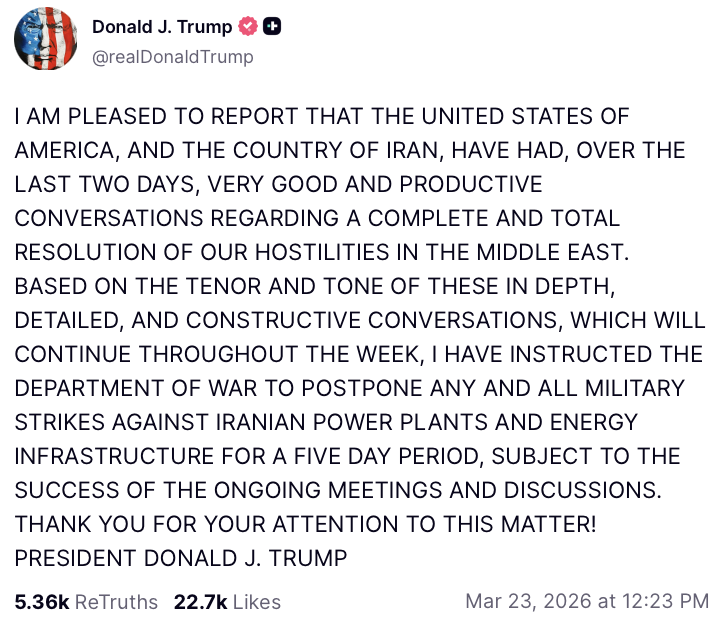The height and width of the screenshot is (622, 724).
Task: Click the "PRESIDENT DONALD J. TRUMP" signature line
Action: click(x=180, y=559)
